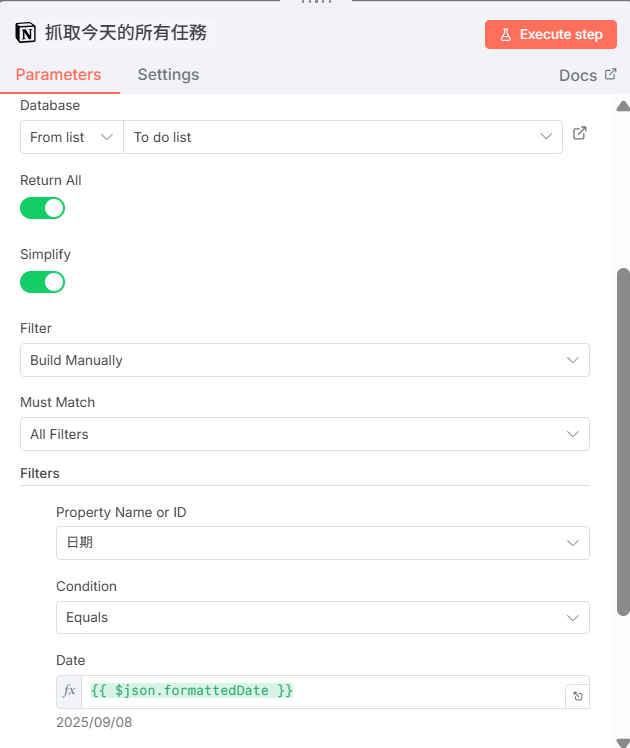Change the Equals condition dropdown

coord(322,617)
